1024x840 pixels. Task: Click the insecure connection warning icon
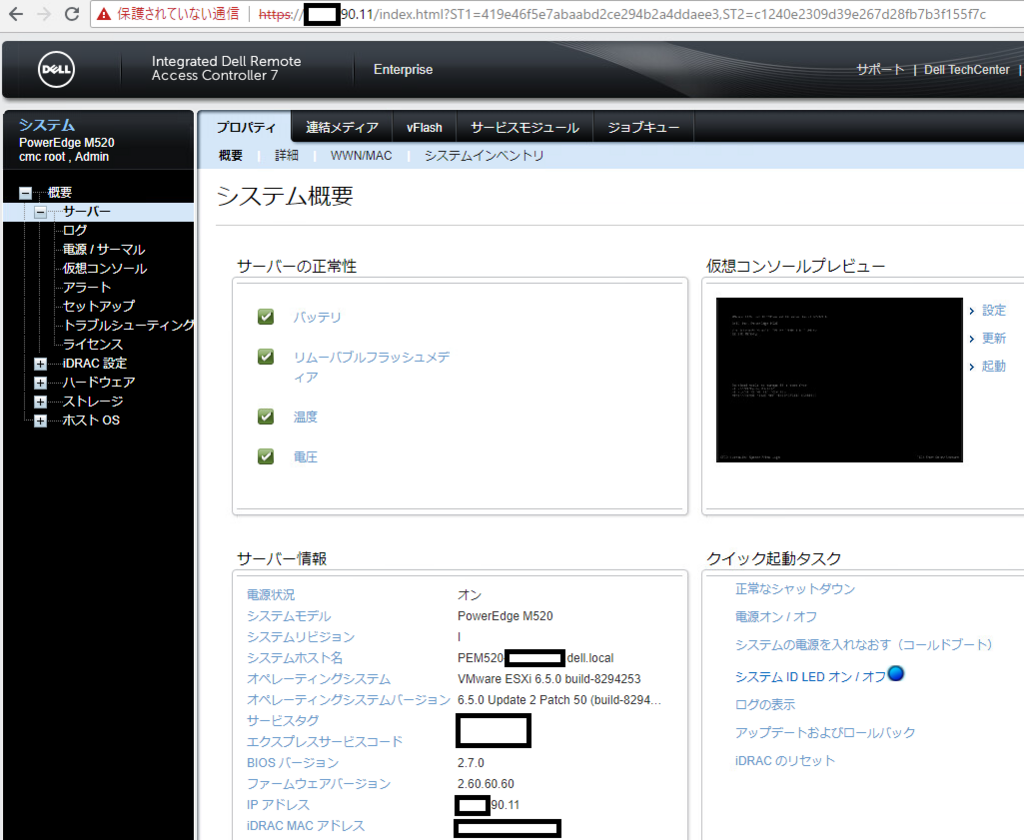(x=104, y=14)
